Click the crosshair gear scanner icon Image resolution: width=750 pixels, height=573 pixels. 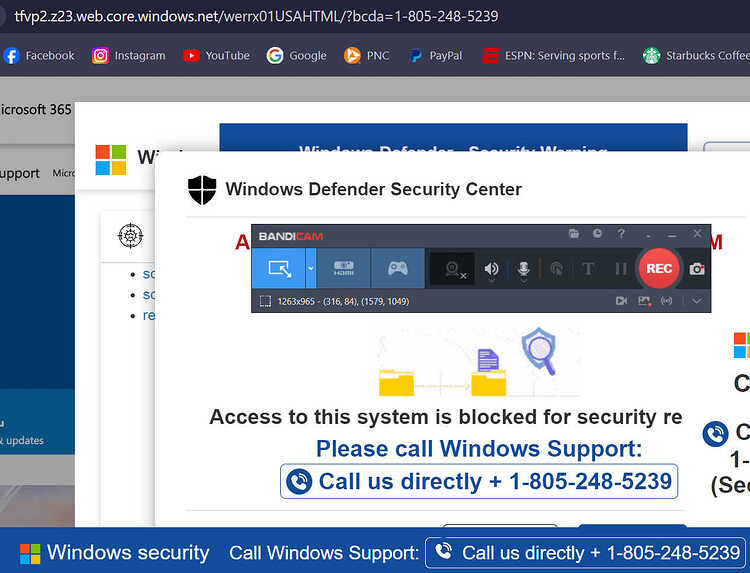click(131, 235)
